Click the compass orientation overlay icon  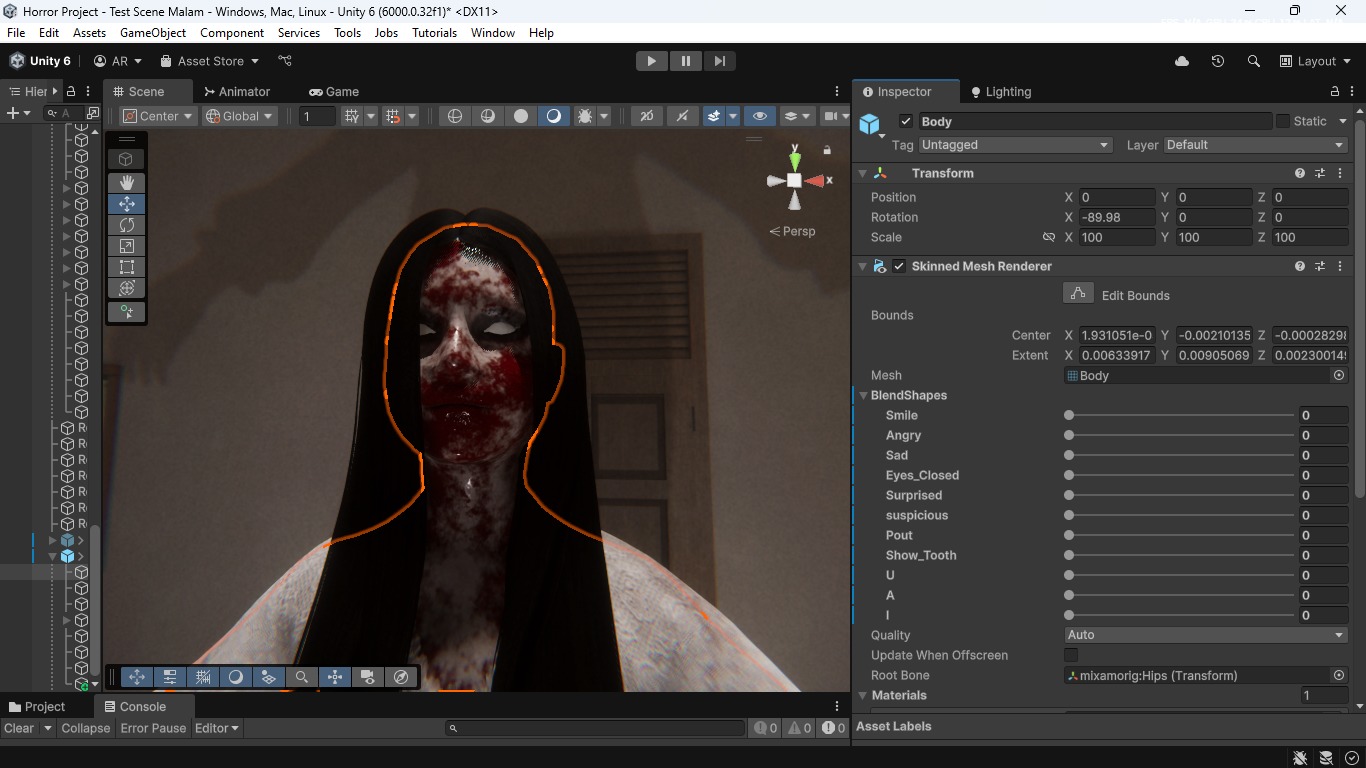tap(401, 677)
